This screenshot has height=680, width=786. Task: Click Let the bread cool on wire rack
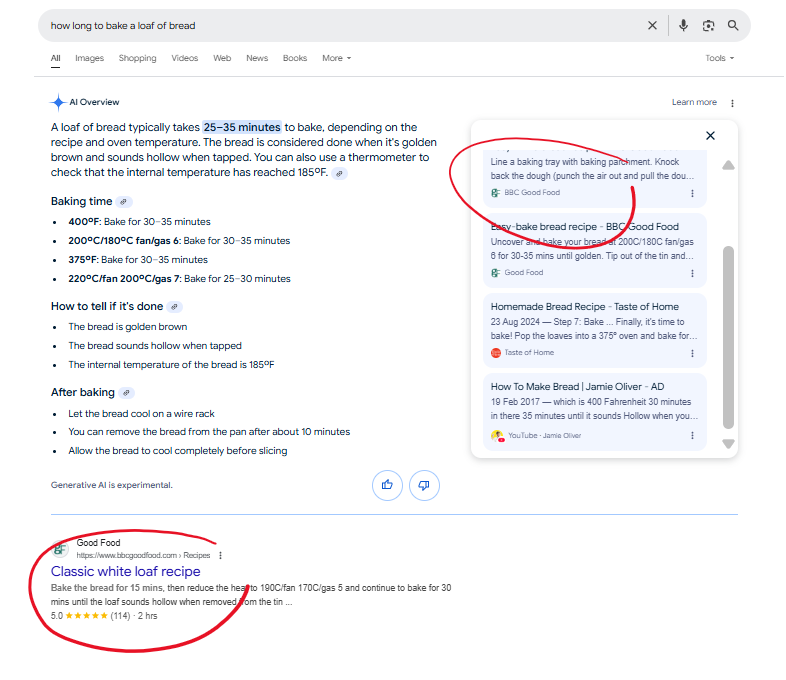141,414
